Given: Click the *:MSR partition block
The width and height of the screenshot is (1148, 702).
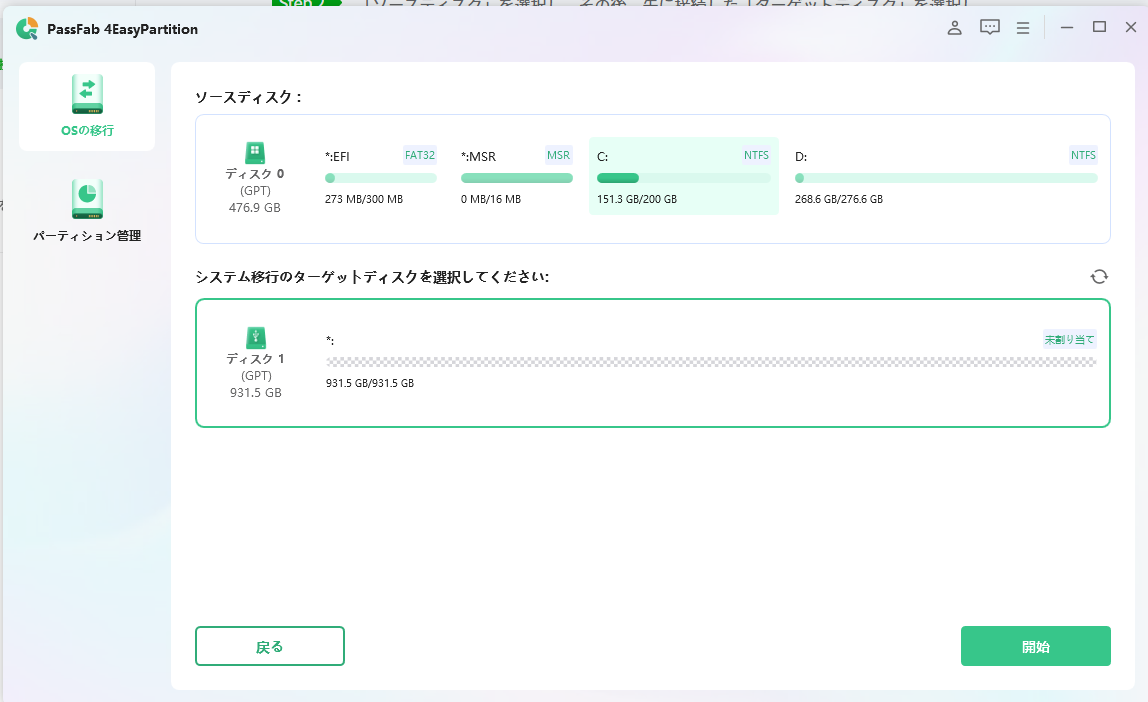Looking at the screenshot, I should tap(517, 177).
